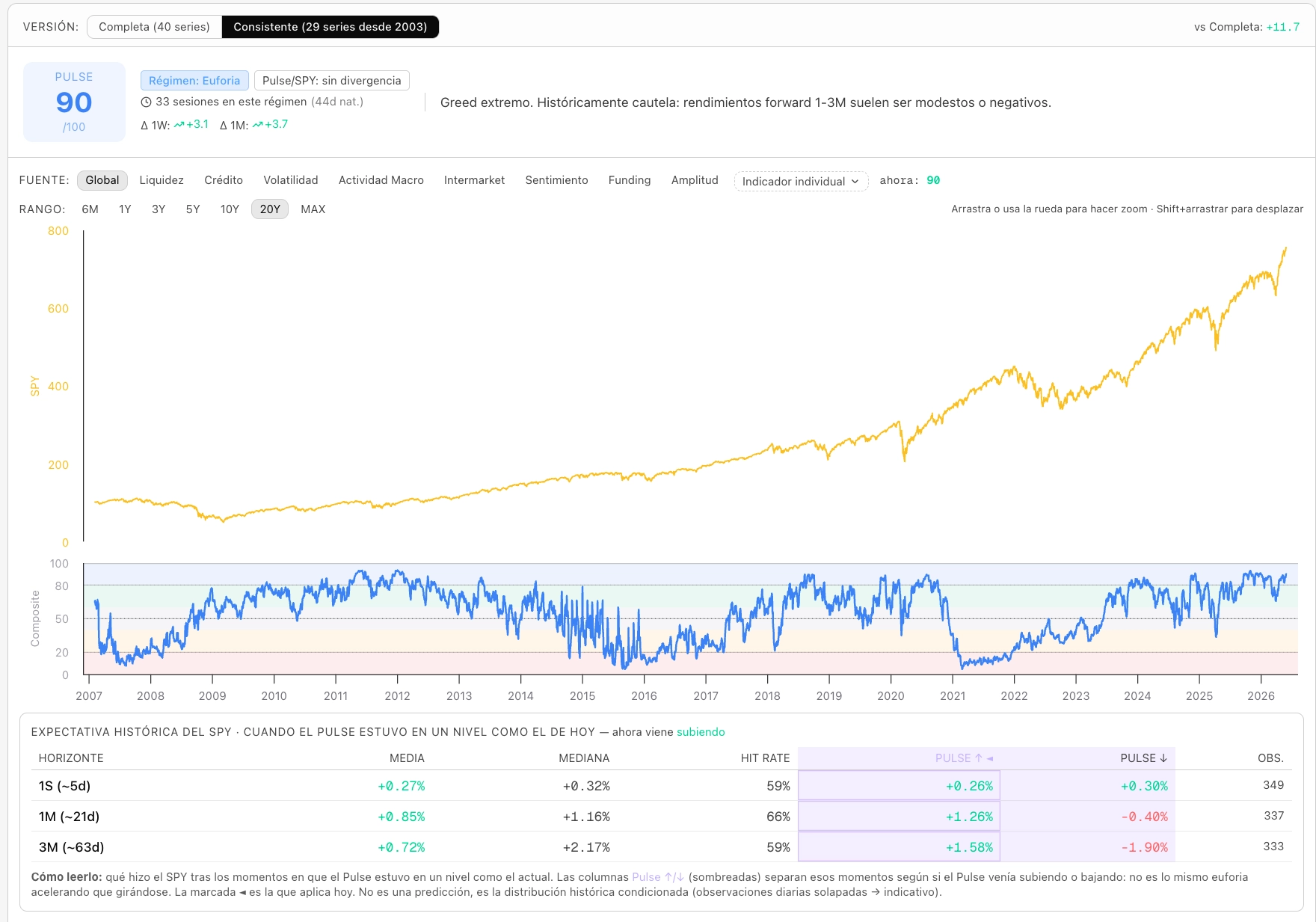1316x922 pixels.
Task: Select the 1S (~5d) horizon row label
Action: 64,786
